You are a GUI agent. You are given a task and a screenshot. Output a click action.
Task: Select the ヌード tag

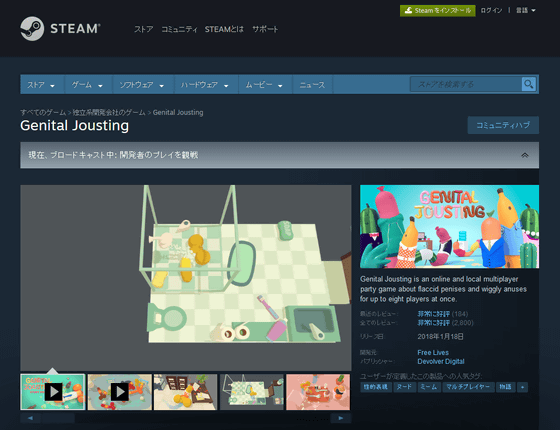(x=405, y=387)
